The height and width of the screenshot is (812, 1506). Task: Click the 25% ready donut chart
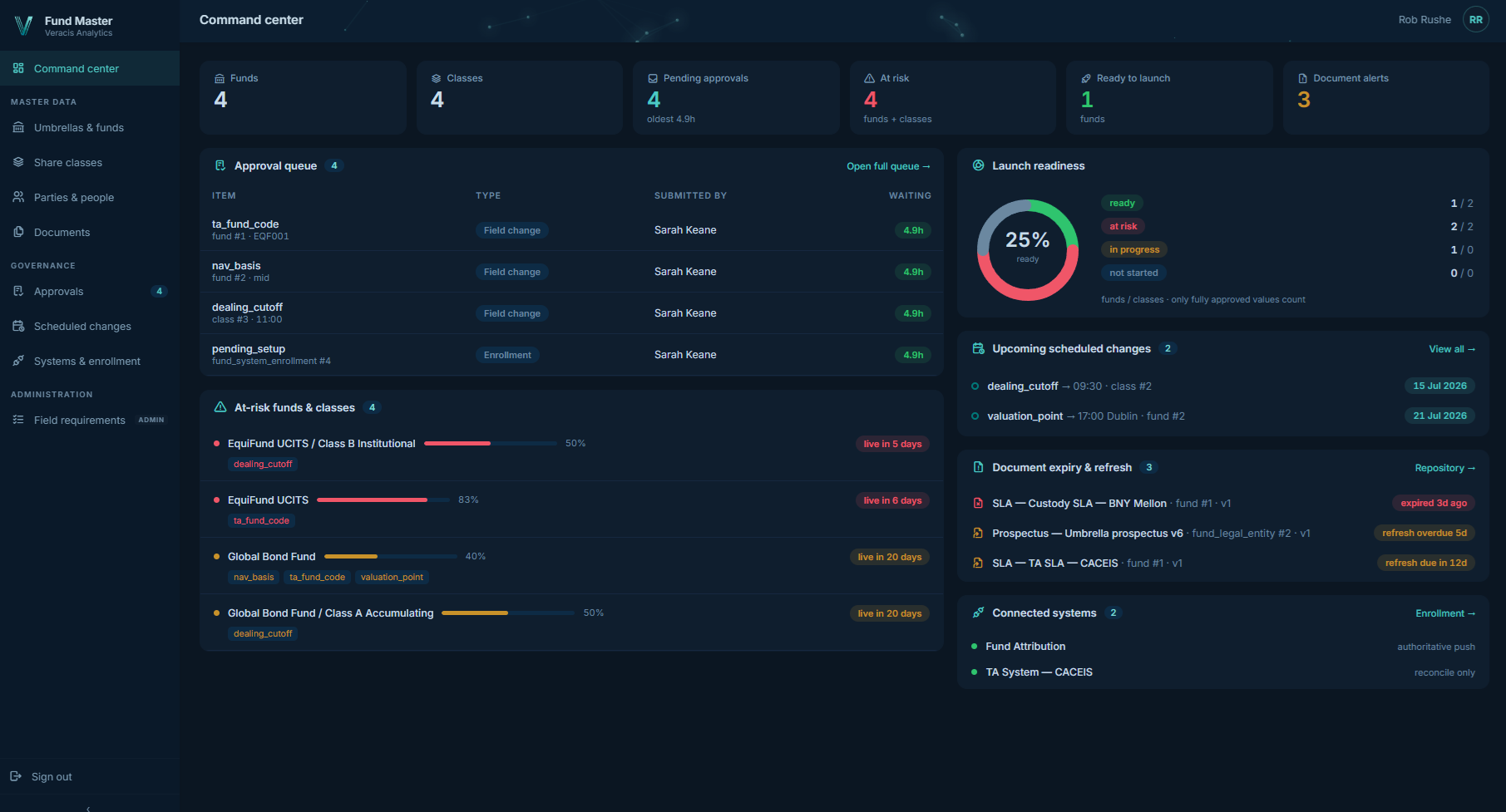(1028, 250)
